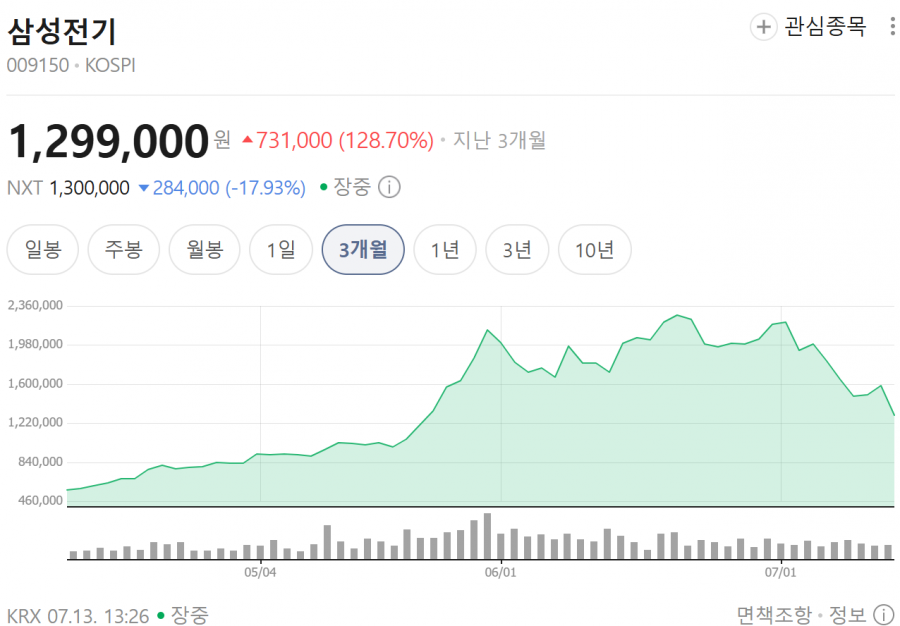Open the 면책조항 disclaimer link

(774, 615)
